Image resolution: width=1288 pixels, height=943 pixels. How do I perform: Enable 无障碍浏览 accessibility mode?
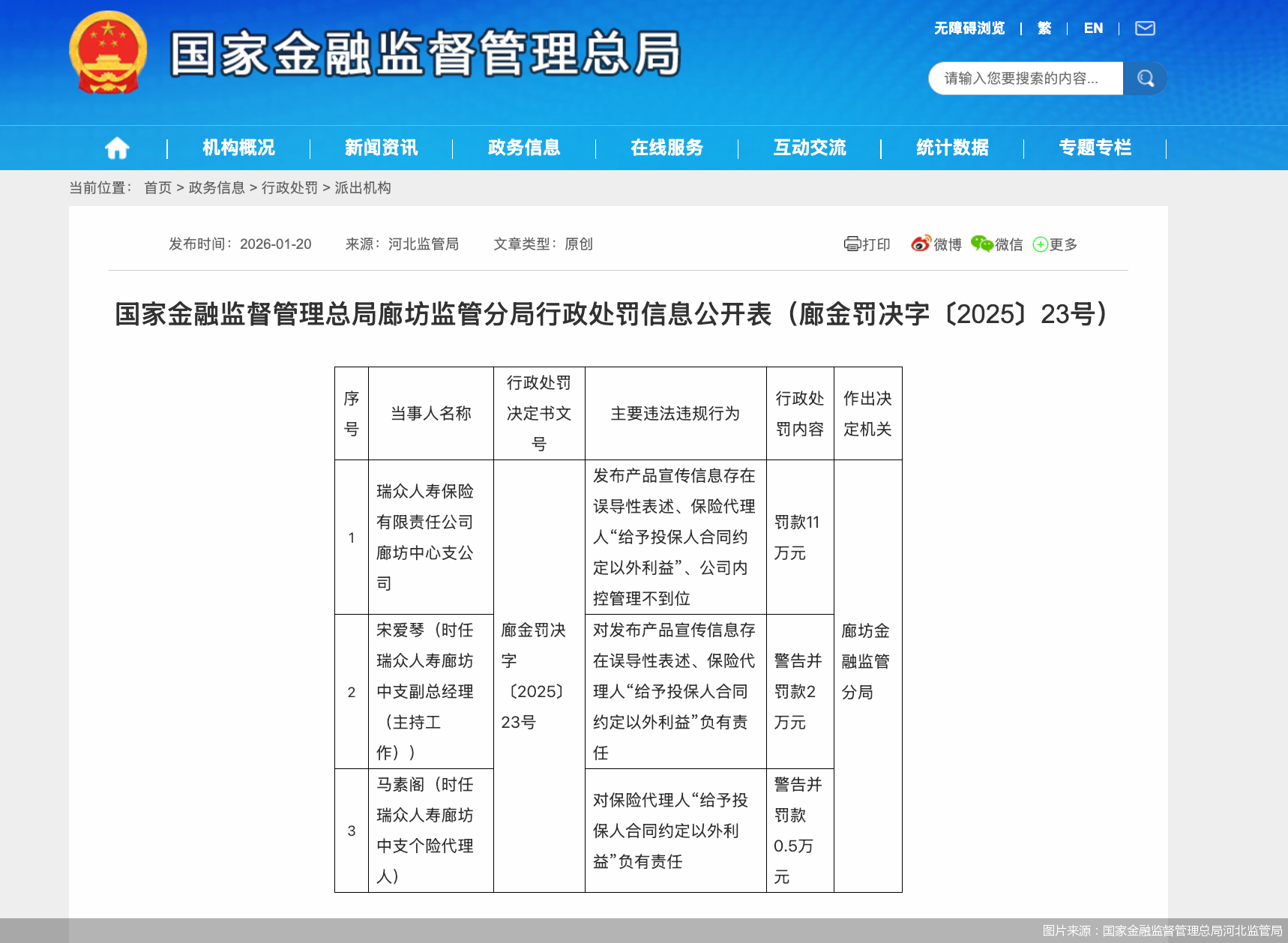click(x=969, y=28)
